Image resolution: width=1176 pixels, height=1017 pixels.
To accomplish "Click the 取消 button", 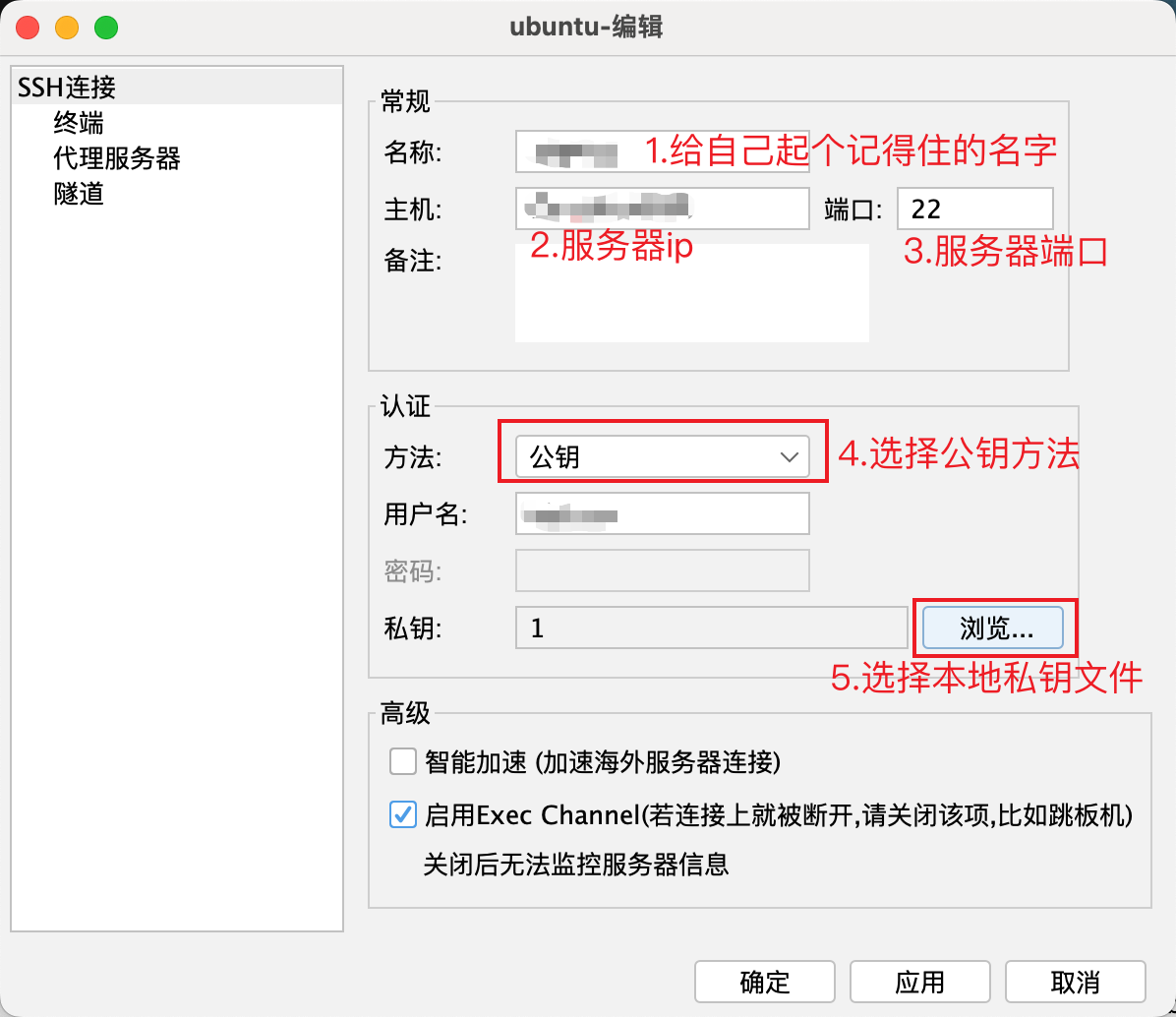I will (x=1075, y=982).
